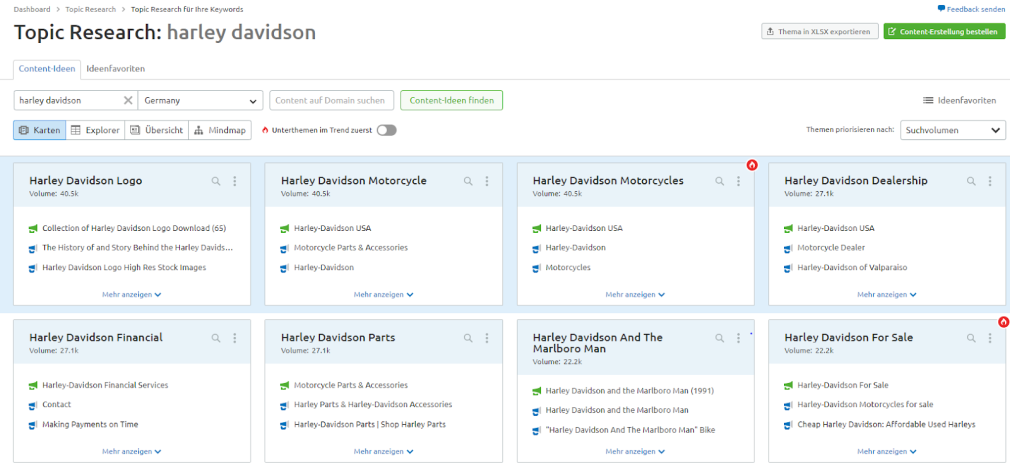Search icon on Marlboro Man card
Viewport: 1010px width, 467px height.
tap(719, 338)
